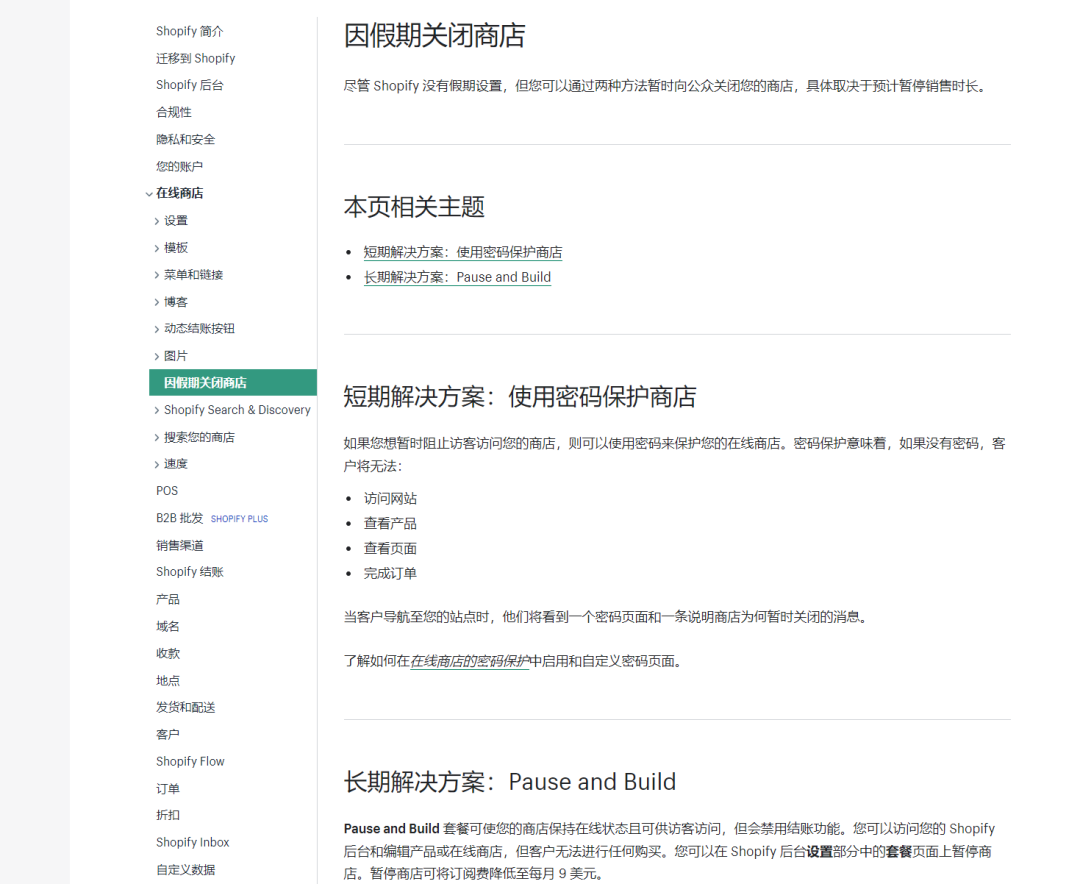Expand the 博客 submenu chevron

pos(156,302)
